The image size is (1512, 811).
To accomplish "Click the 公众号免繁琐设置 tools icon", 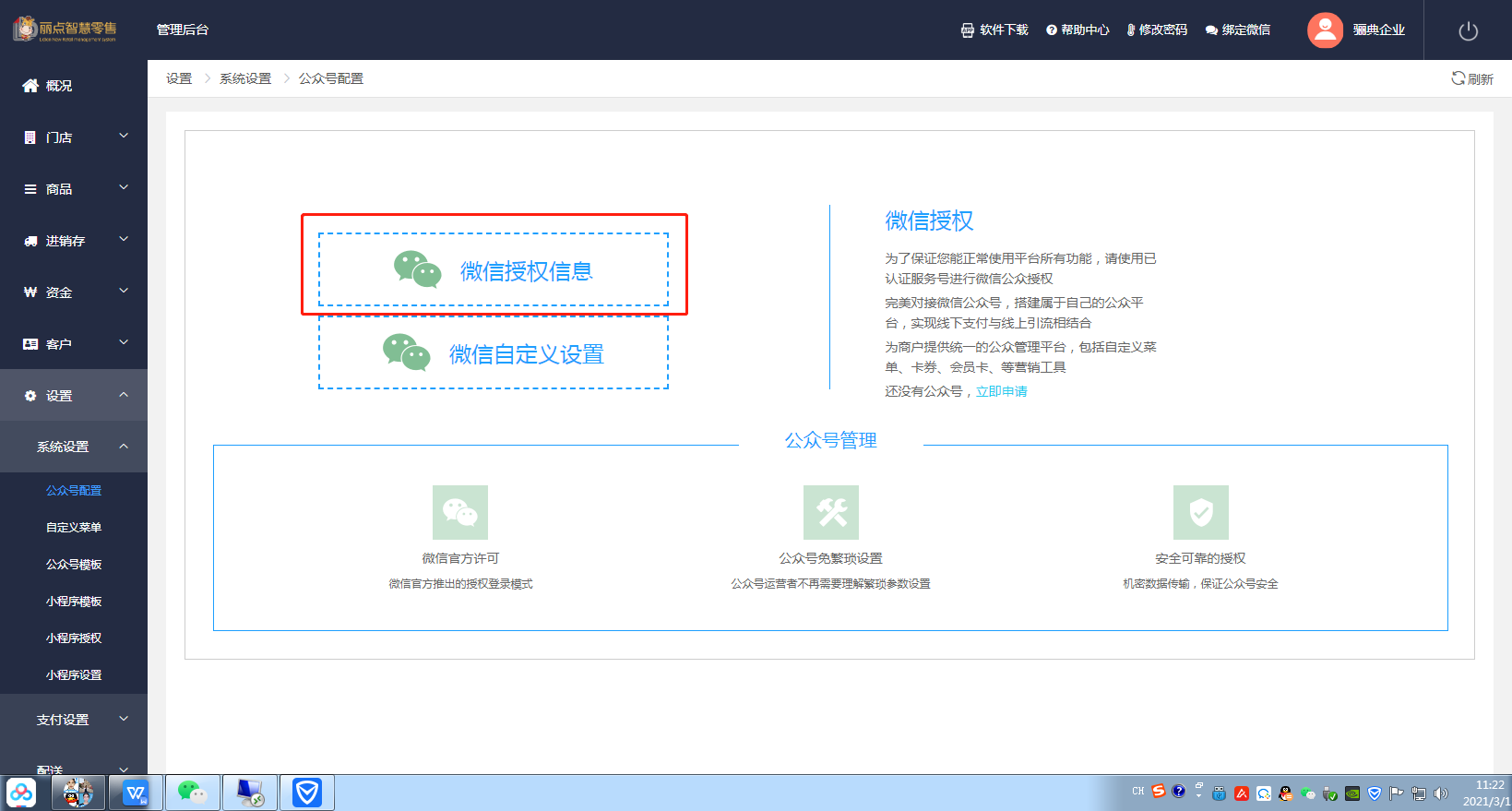I will pos(831,512).
